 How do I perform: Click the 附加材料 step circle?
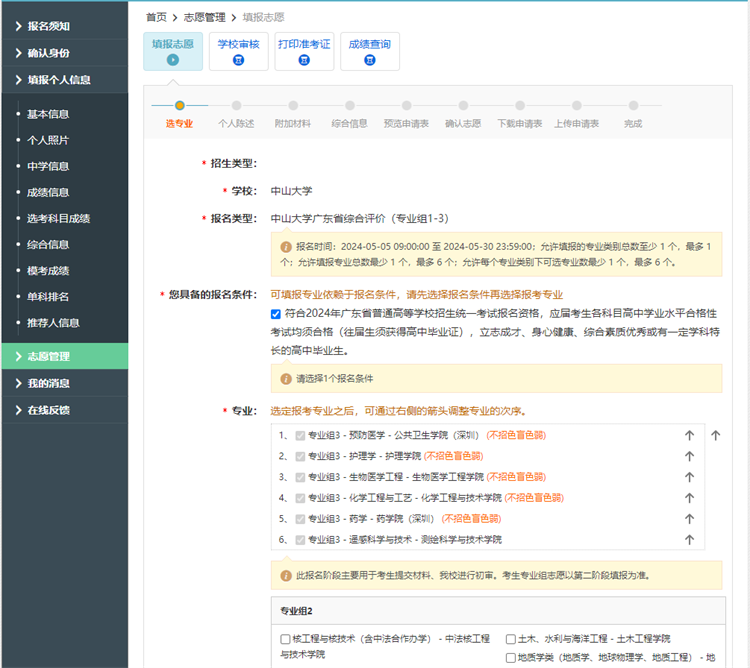293,105
